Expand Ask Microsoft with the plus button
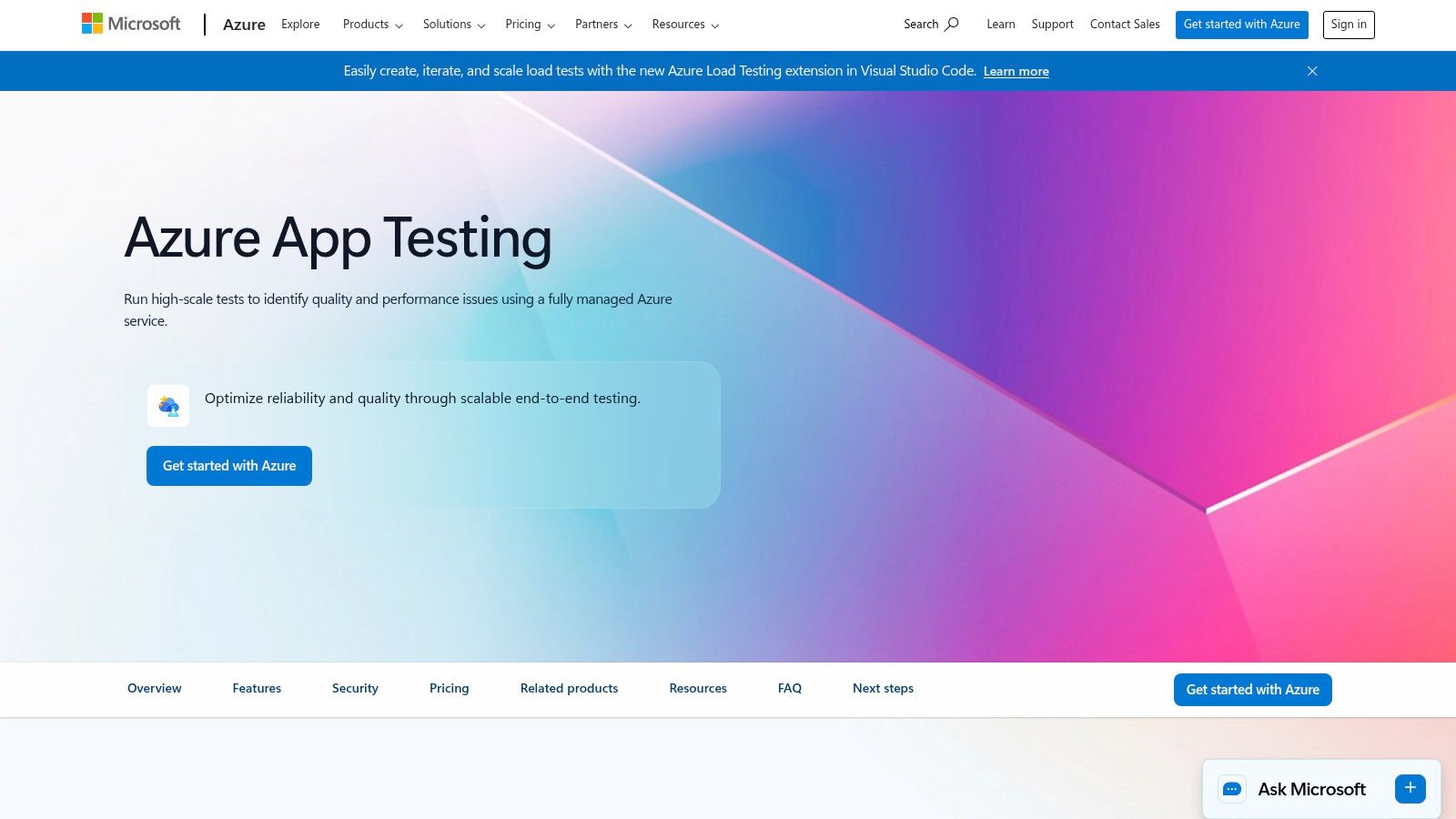Screen dimensions: 1456x819 [1410, 788]
